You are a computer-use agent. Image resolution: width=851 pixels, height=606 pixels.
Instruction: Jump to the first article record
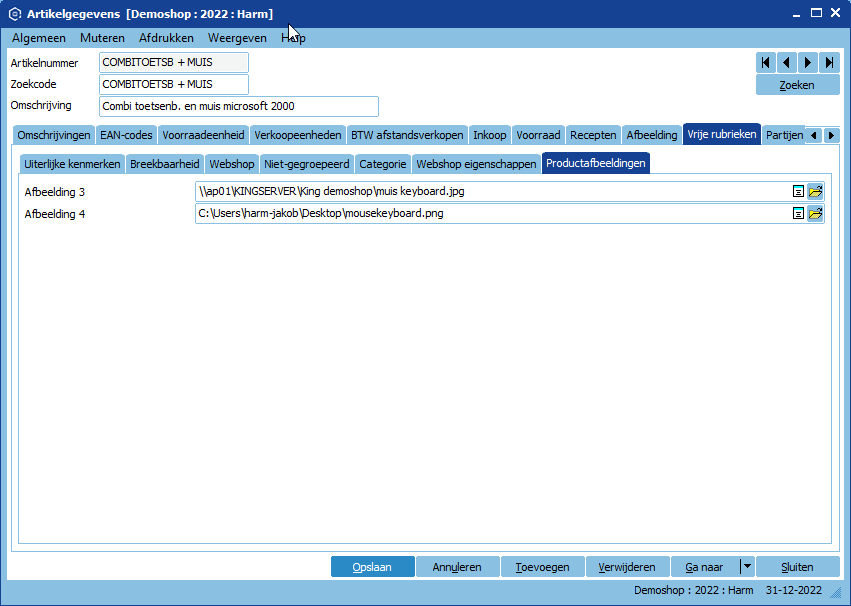click(765, 63)
